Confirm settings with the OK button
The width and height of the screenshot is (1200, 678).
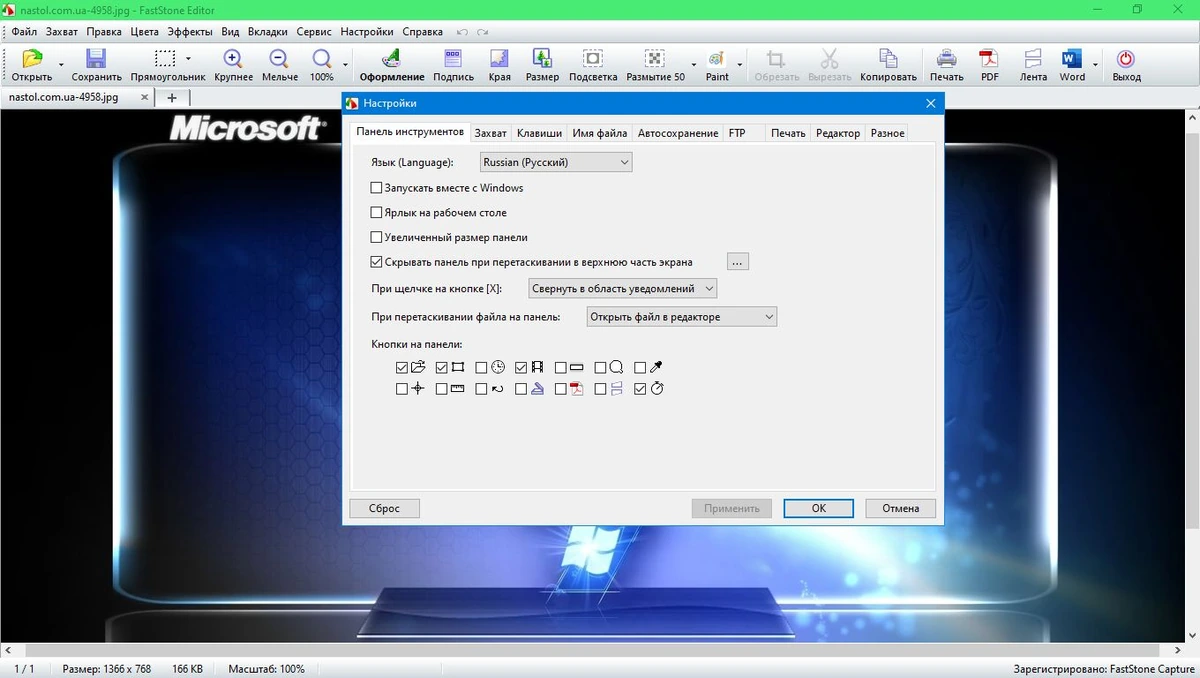[818, 508]
